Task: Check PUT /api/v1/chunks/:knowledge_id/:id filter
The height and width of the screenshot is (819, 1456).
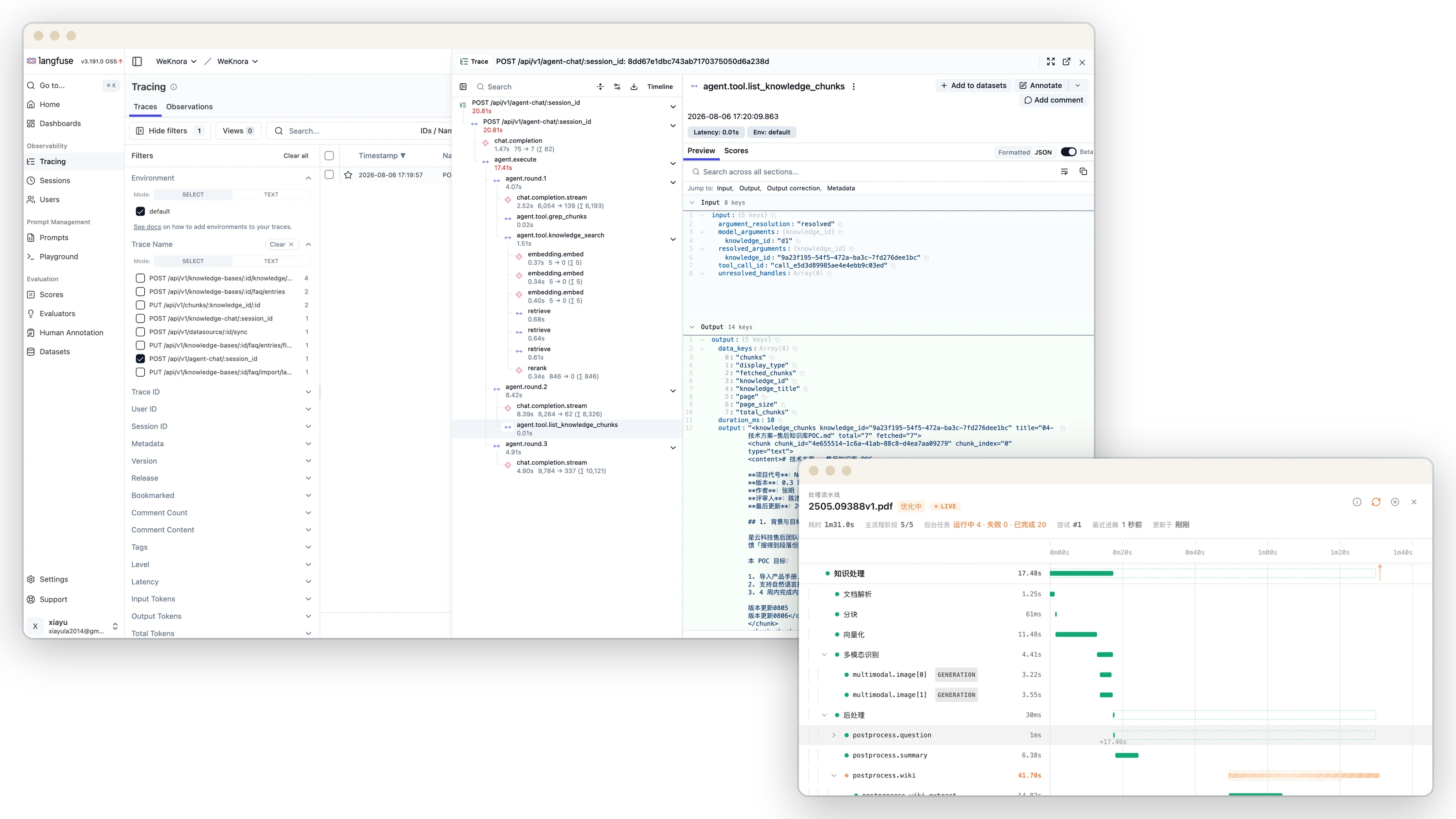Action: 140,305
